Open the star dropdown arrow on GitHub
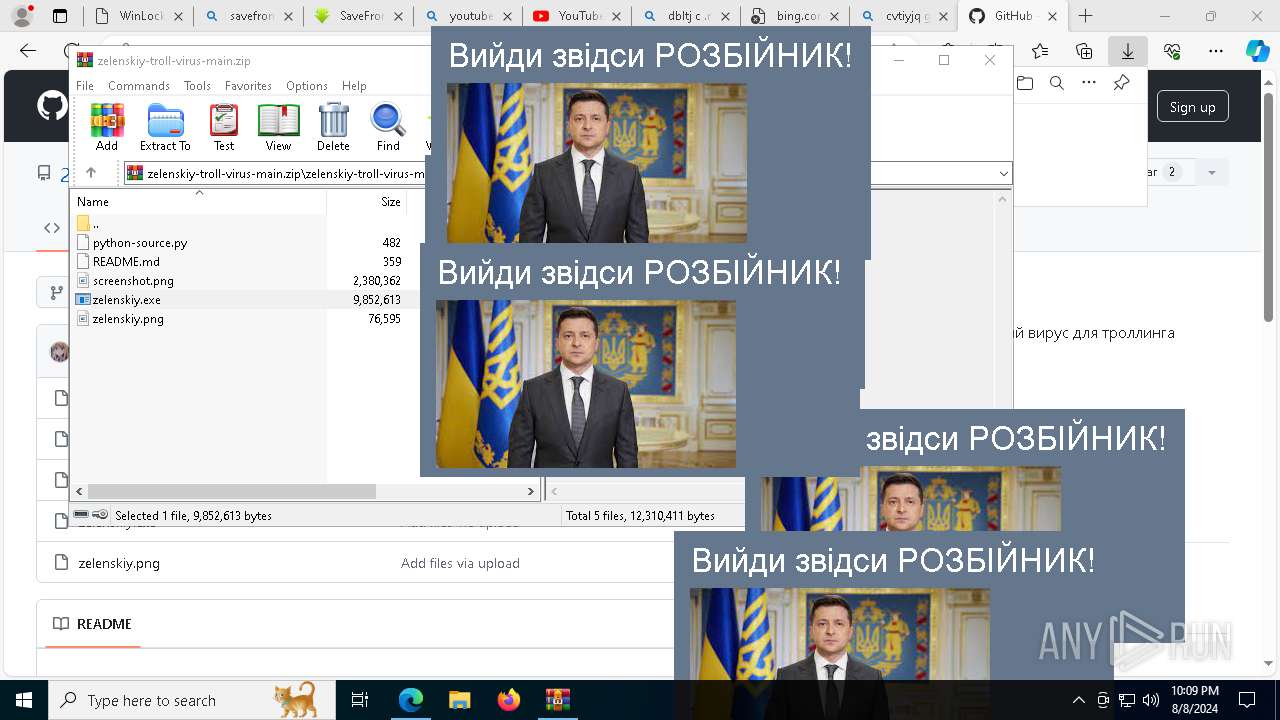 1212,172
